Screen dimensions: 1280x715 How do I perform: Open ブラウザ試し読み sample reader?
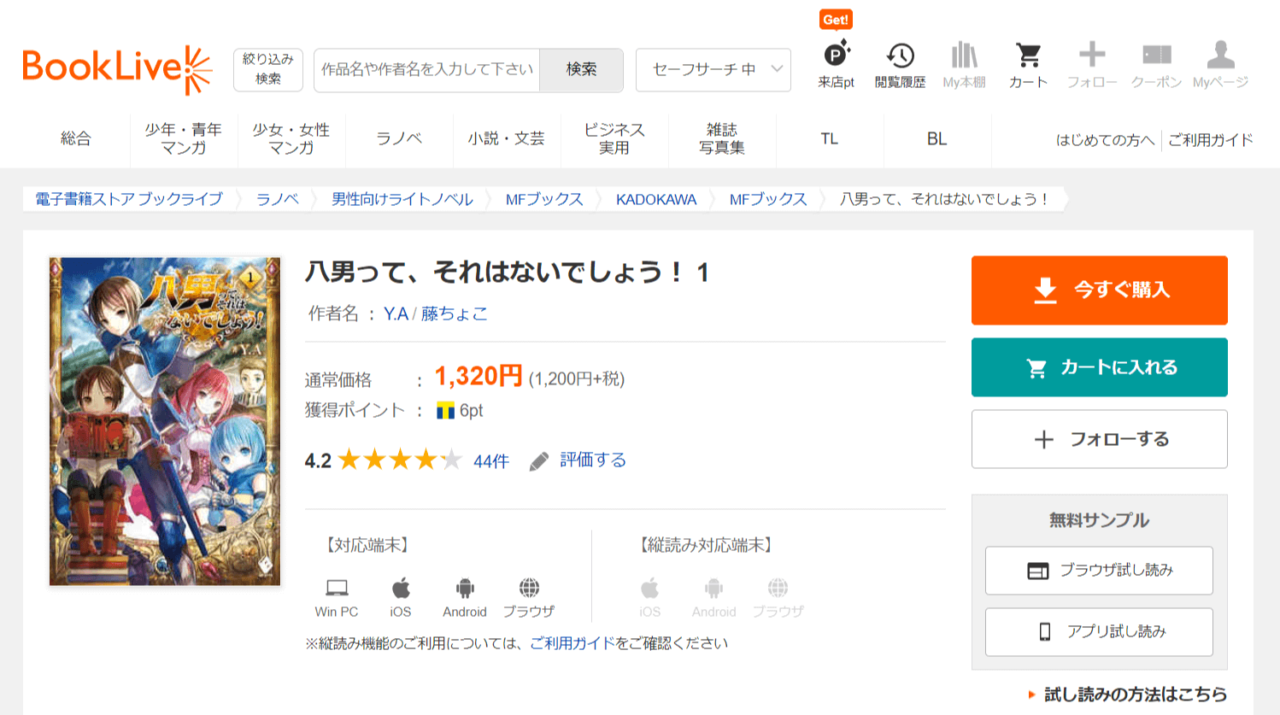tap(1099, 571)
